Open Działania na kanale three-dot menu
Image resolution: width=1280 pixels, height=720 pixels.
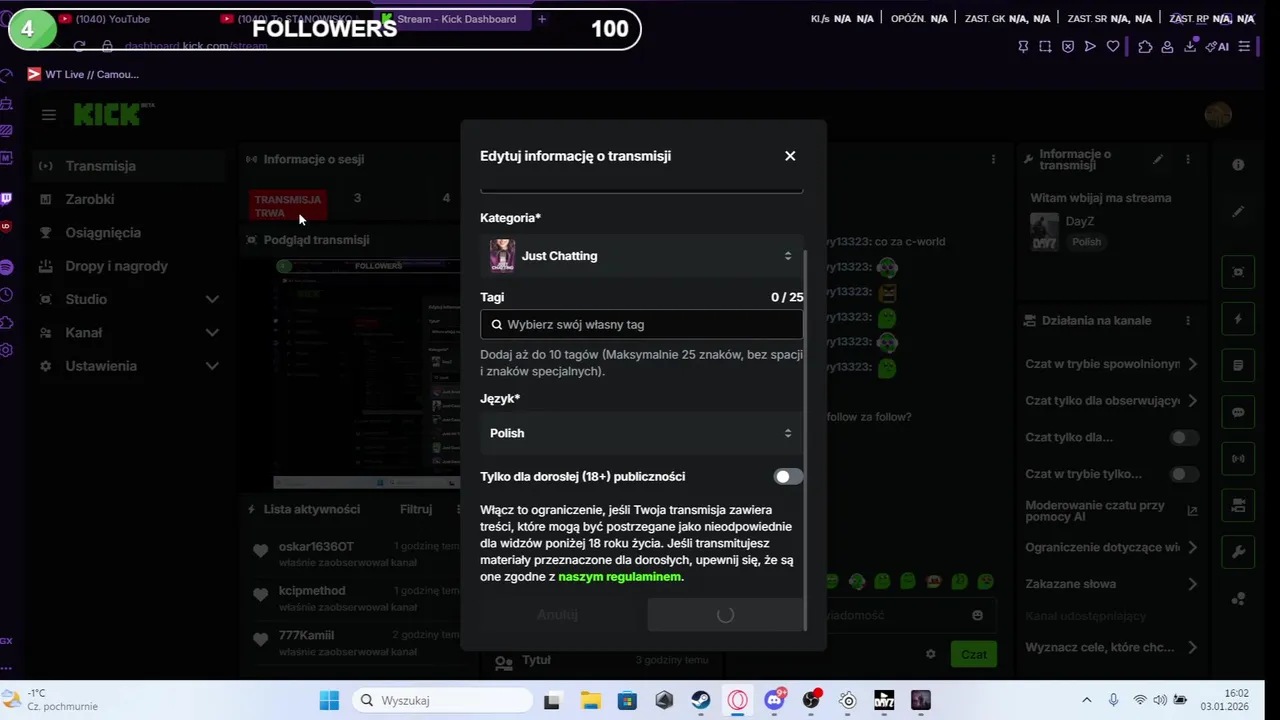point(1188,321)
